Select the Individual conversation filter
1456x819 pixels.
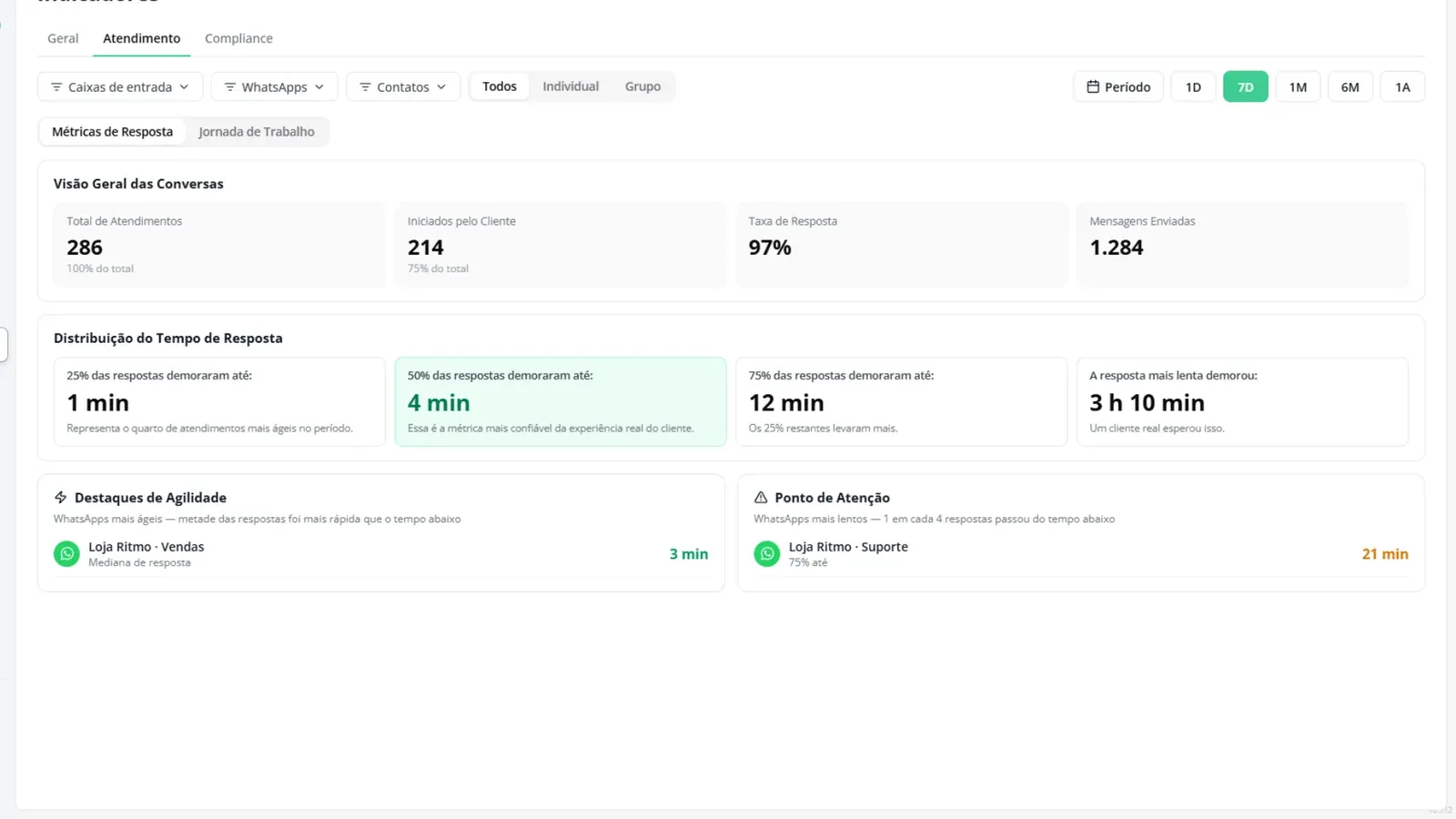click(571, 86)
